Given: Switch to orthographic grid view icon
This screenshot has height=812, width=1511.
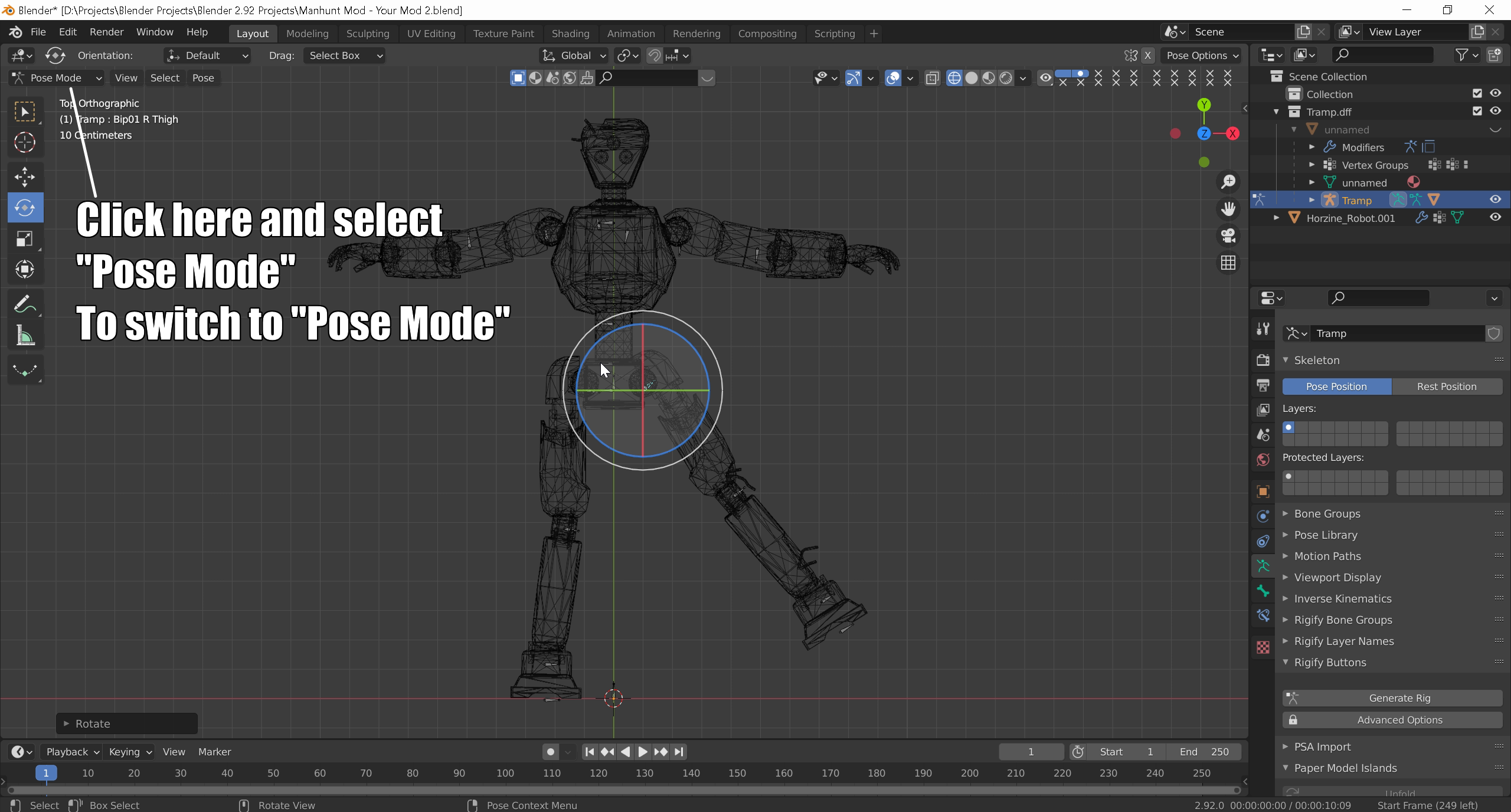Looking at the screenshot, I should pyautogui.click(x=1228, y=263).
